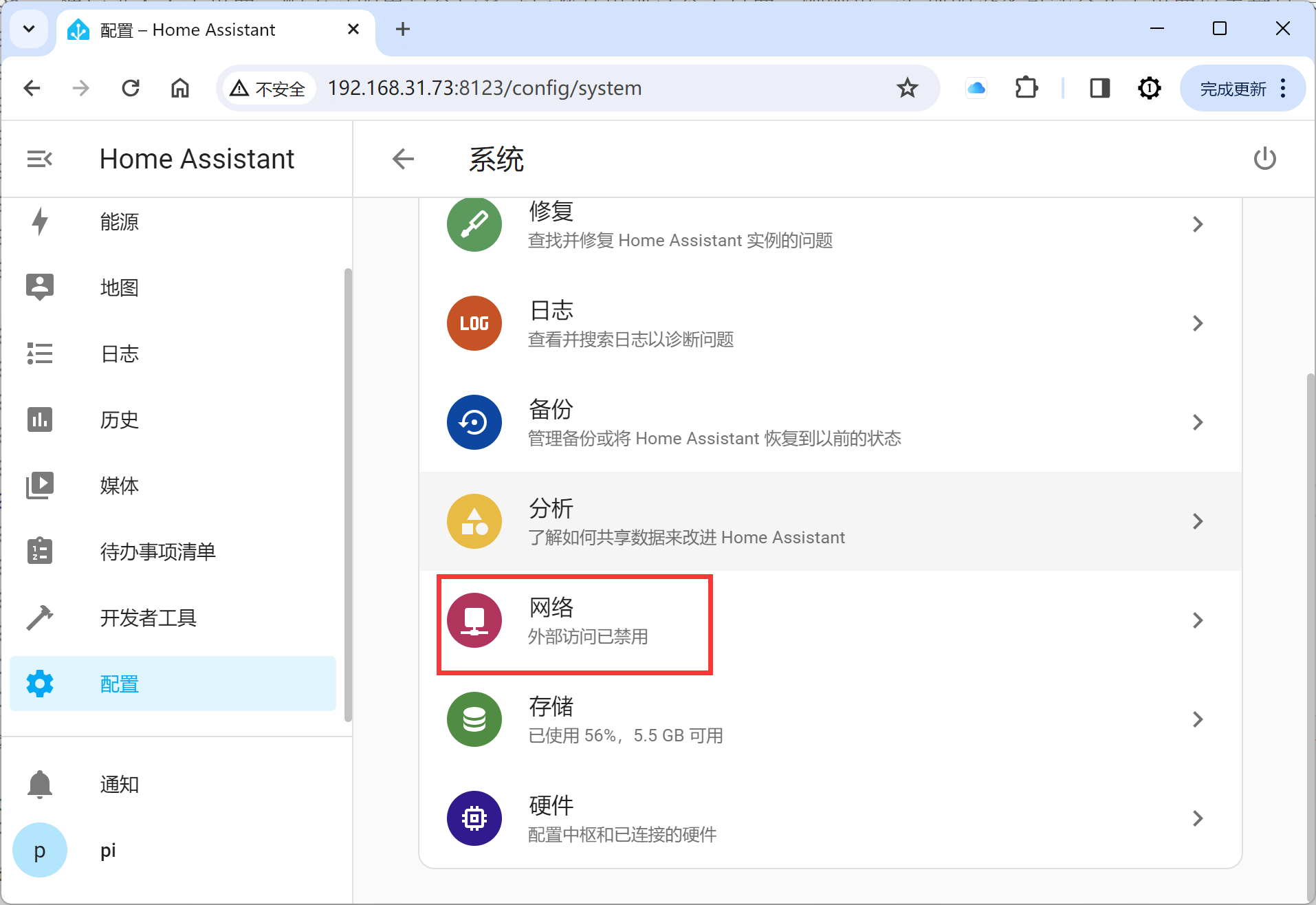Click the power restart icon
Screen dimensions: 1316x905
point(1264,159)
